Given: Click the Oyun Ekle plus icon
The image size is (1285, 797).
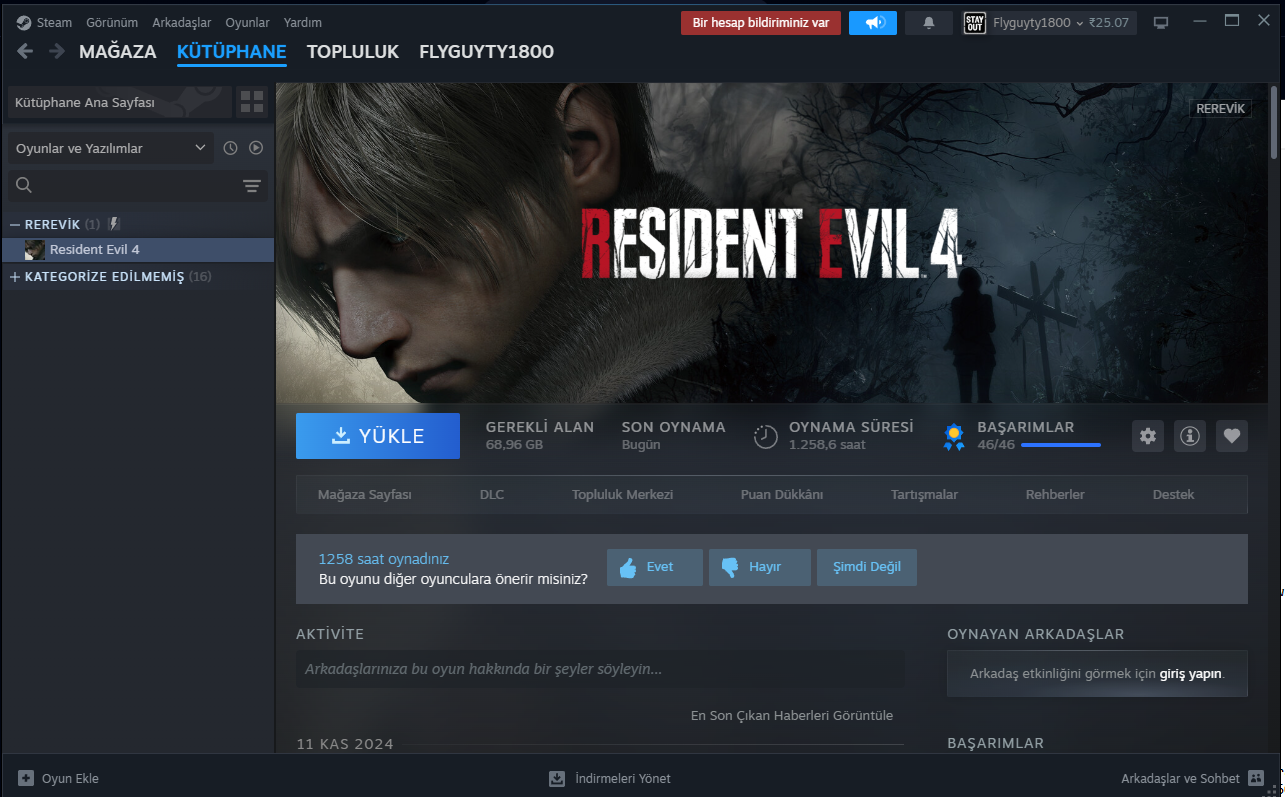Looking at the screenshot, I should tap(26, 778).
